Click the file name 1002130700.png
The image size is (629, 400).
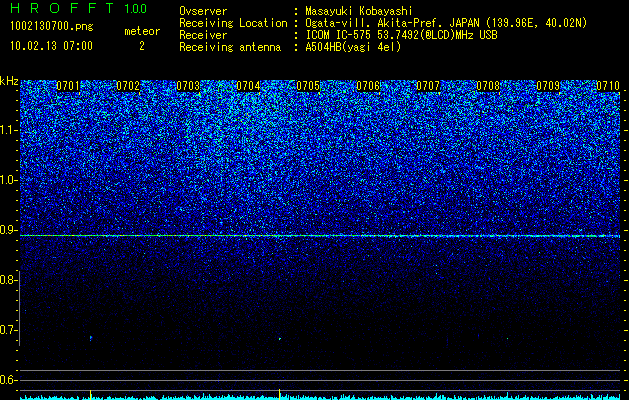pos(51,27)
